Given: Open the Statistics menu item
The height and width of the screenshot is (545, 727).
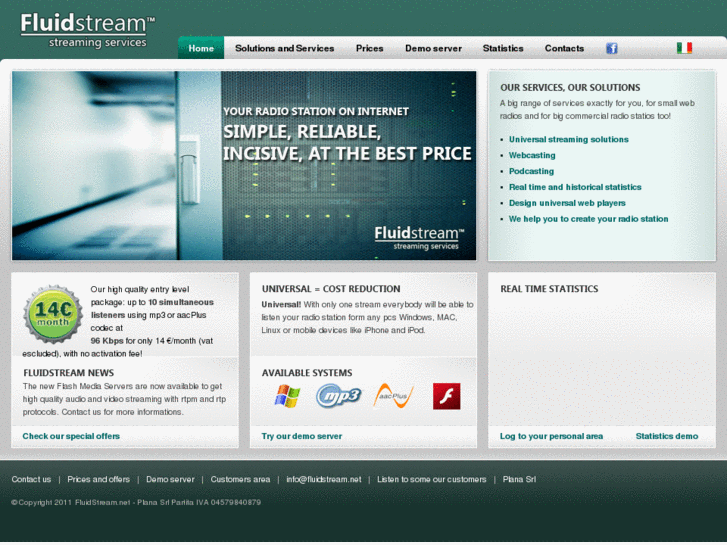Looking at the screenshot, I should pos(503,48).
